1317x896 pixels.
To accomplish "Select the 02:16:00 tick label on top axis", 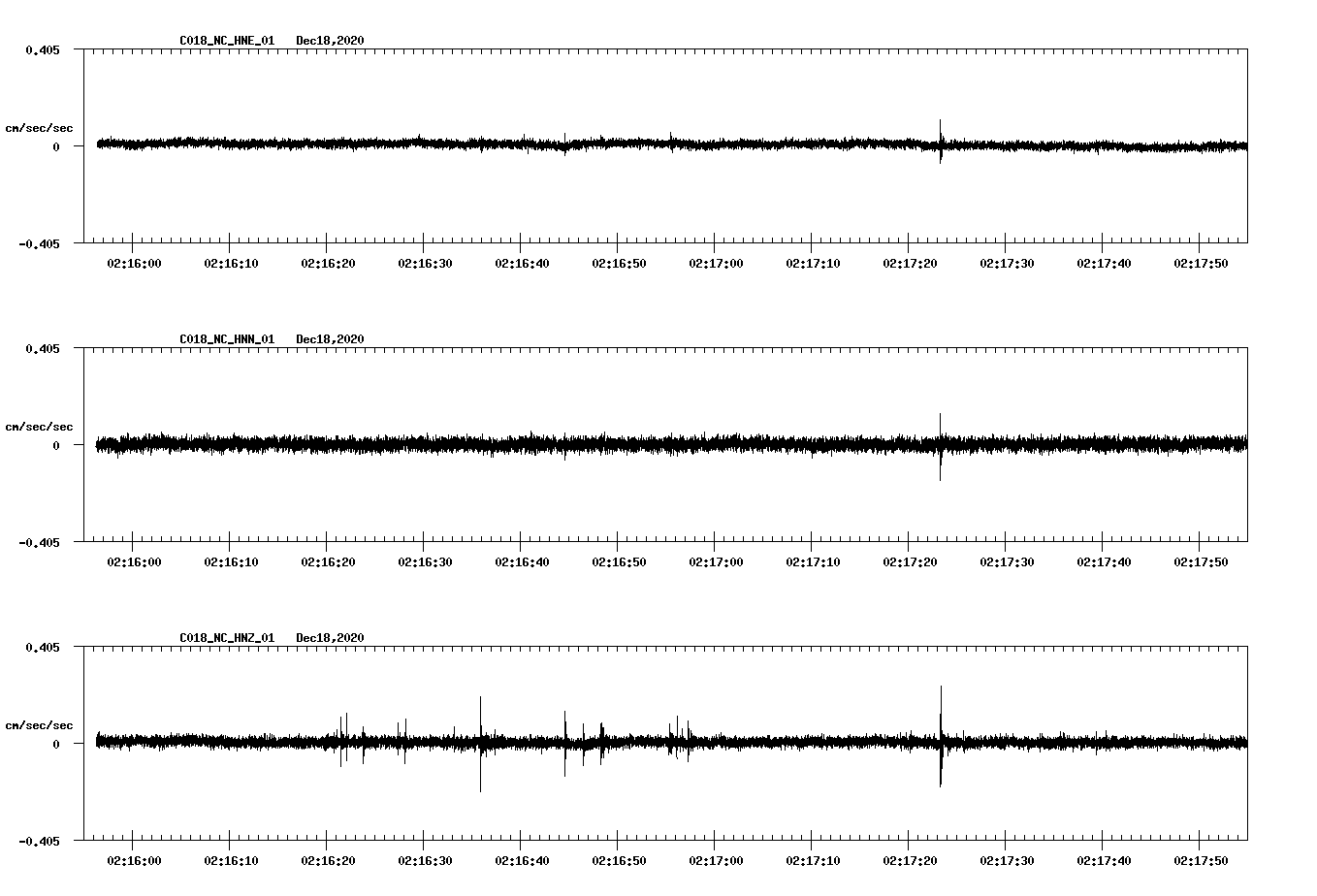I will pos(133,262).
